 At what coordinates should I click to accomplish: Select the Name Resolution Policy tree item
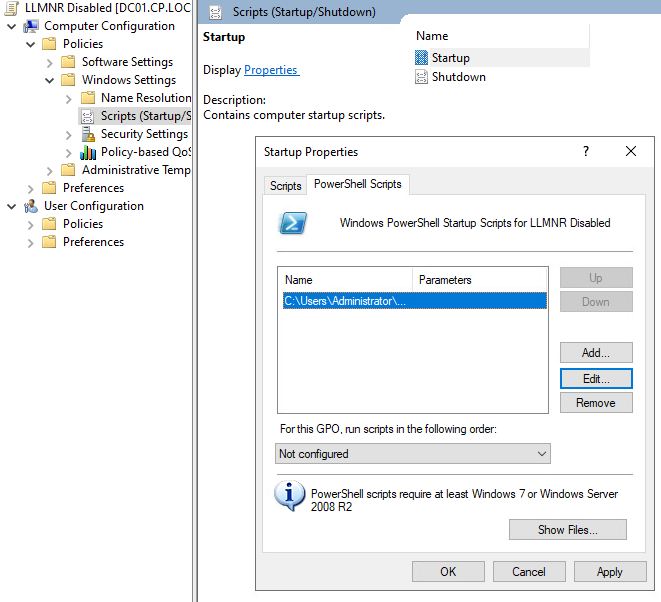click(x=145, y=98)
